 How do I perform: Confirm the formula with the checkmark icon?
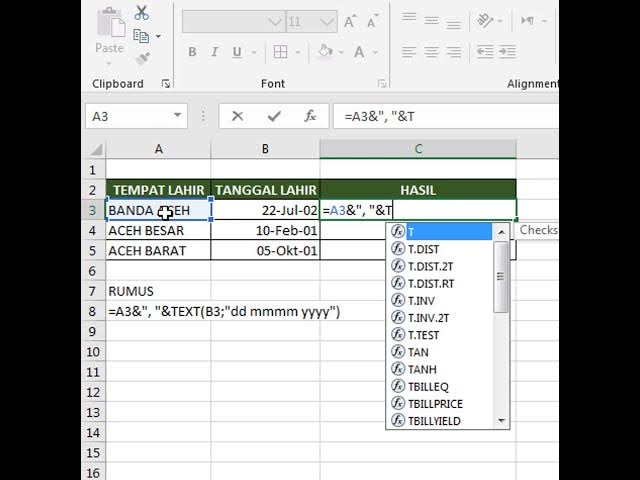274,116
